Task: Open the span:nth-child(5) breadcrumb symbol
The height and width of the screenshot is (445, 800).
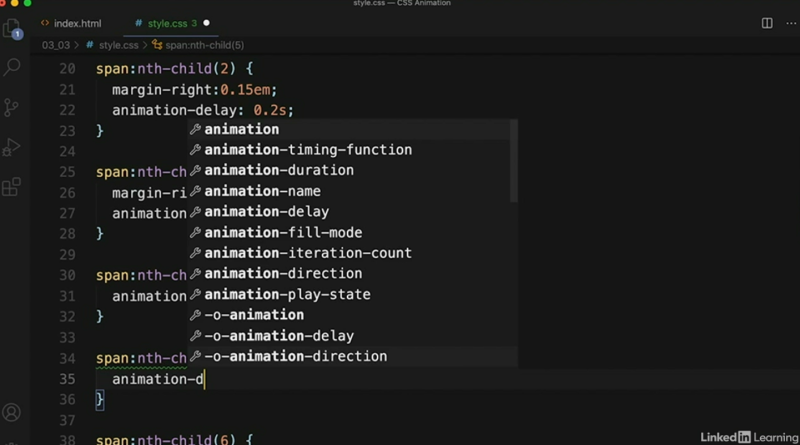Action: [205, 45]
